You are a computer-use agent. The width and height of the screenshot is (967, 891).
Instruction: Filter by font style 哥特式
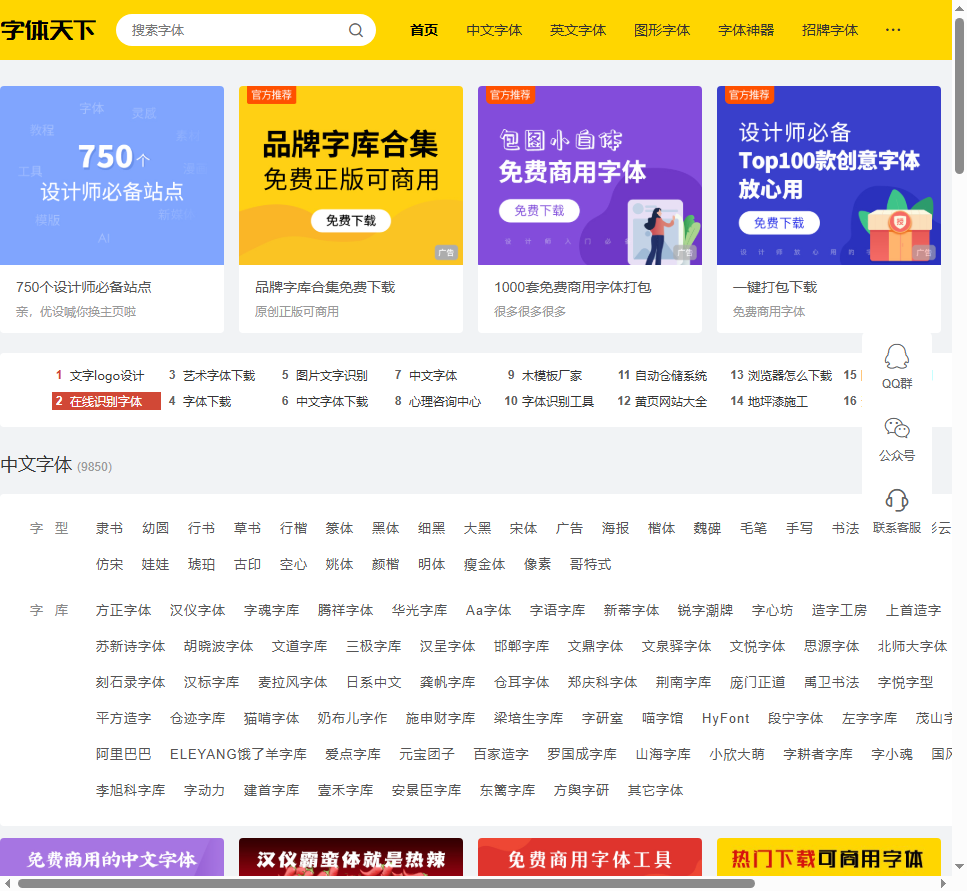(x=590, y=564)
